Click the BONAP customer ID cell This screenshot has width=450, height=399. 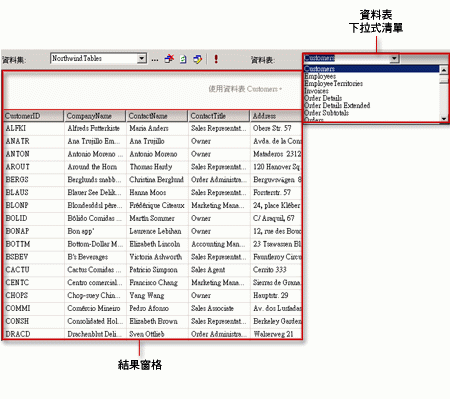click(34, 231)
